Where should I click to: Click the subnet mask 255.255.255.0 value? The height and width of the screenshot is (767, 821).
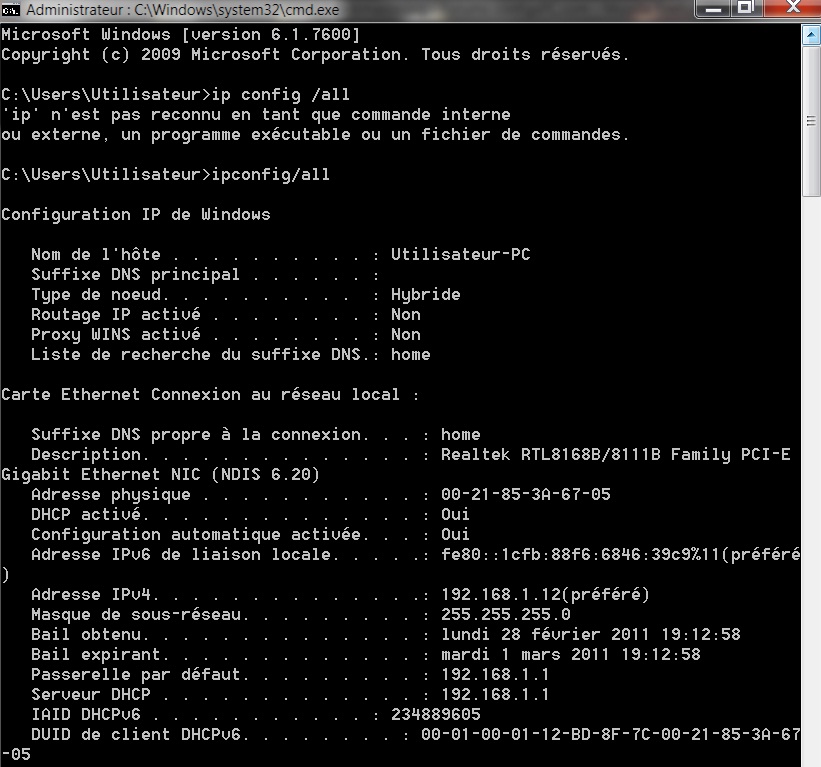[505, 615]
